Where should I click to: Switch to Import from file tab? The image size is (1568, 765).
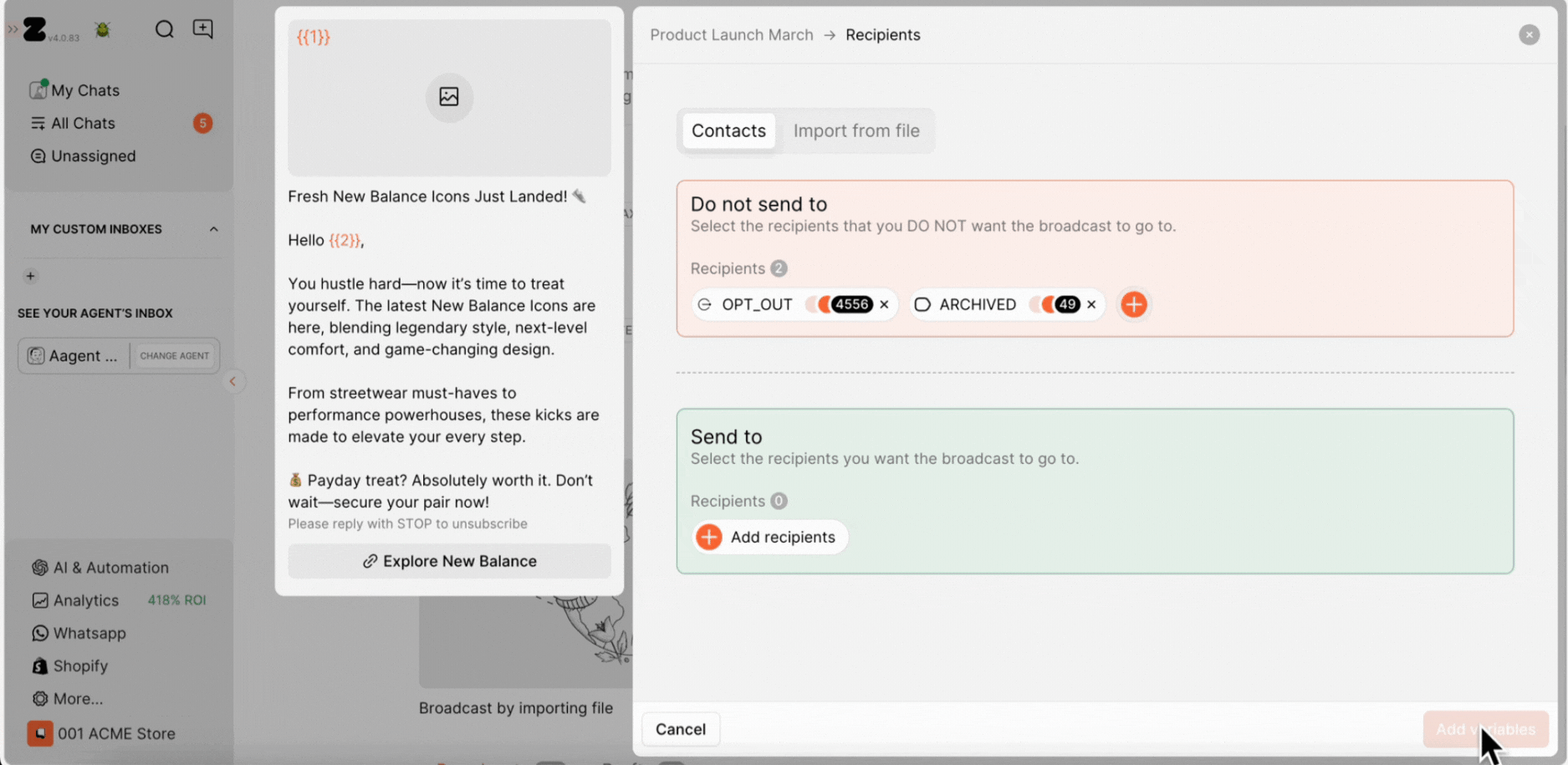tap(856, 131)
